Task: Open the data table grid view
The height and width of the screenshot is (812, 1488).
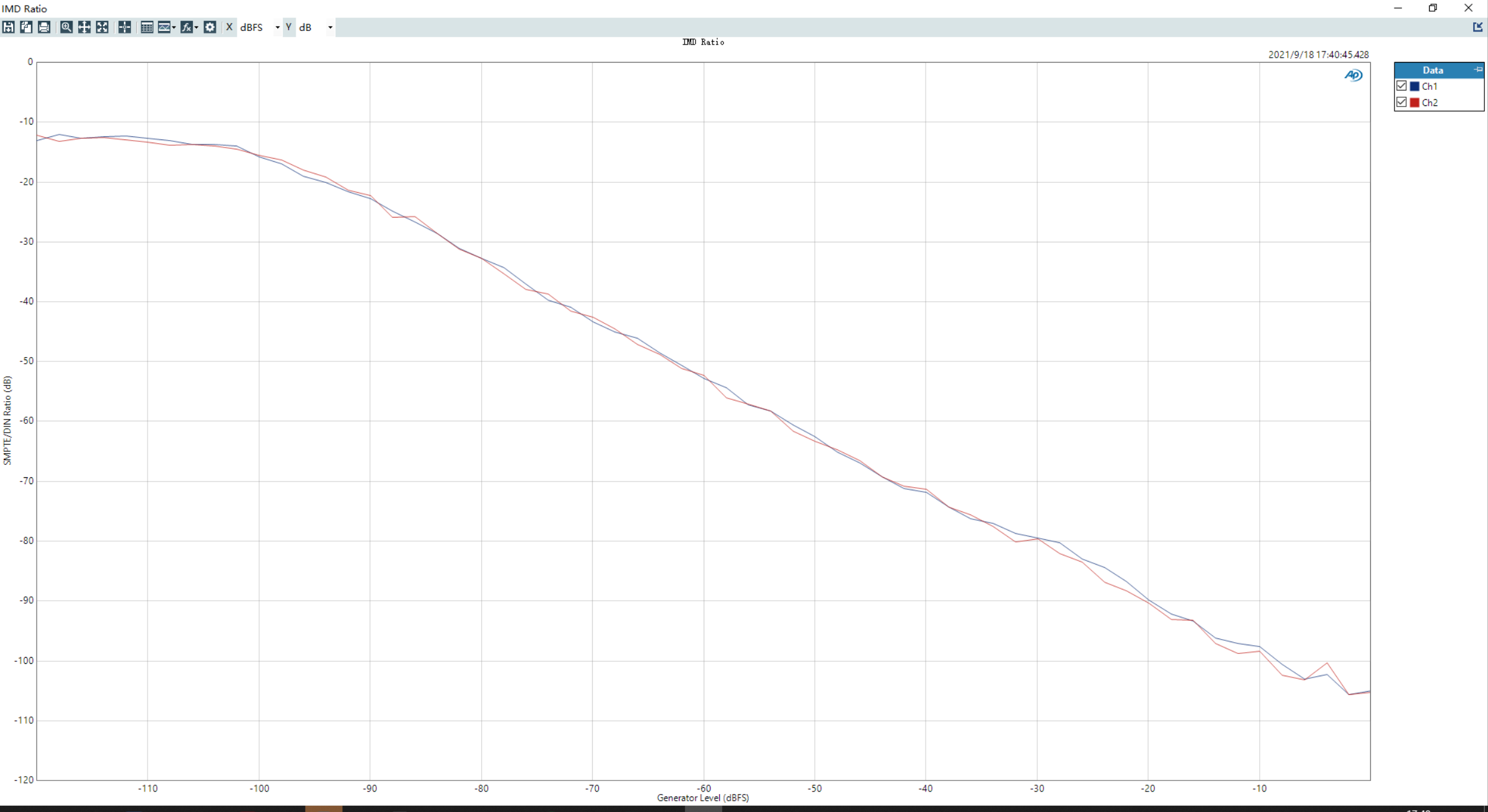Action: (147, 27)
